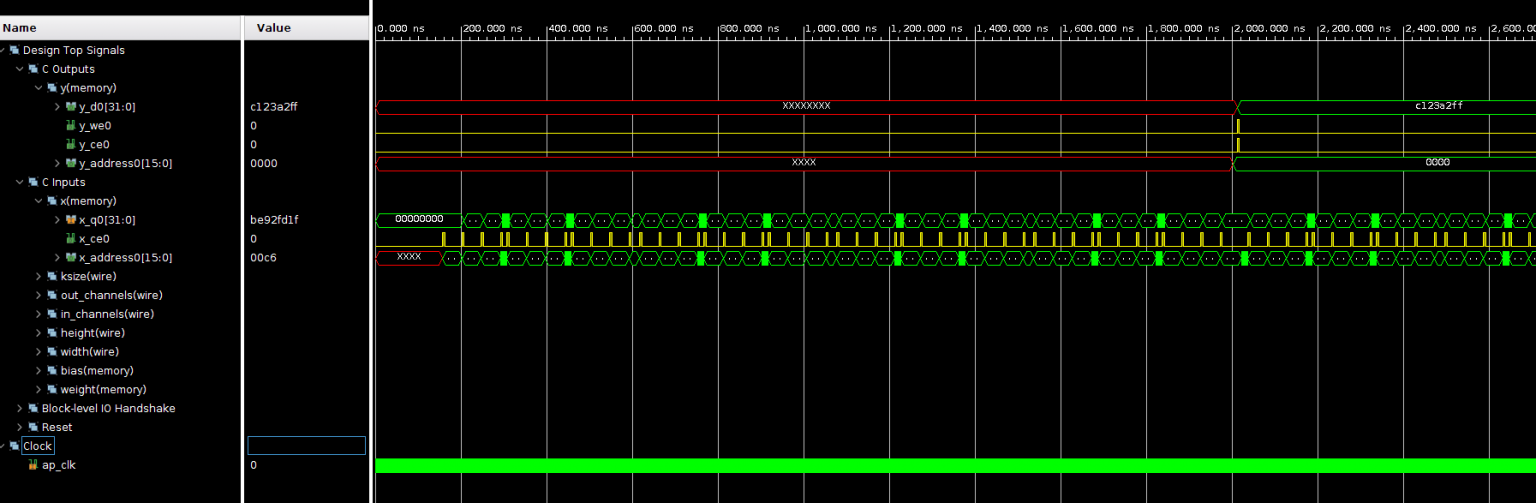The image size is (1536, 503).
Task: Click the x_ce0 signal icon
Action: point(71,239)
